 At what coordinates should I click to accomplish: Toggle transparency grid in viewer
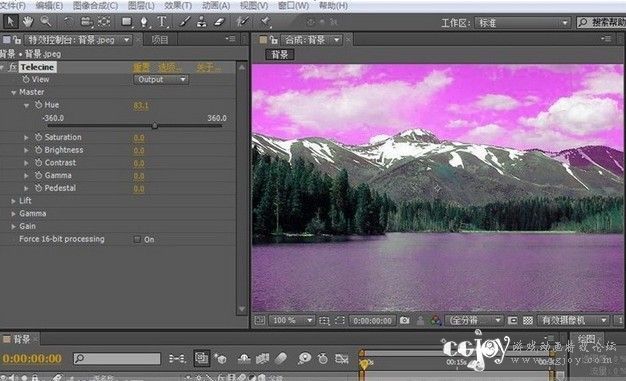tap(528, 320)
